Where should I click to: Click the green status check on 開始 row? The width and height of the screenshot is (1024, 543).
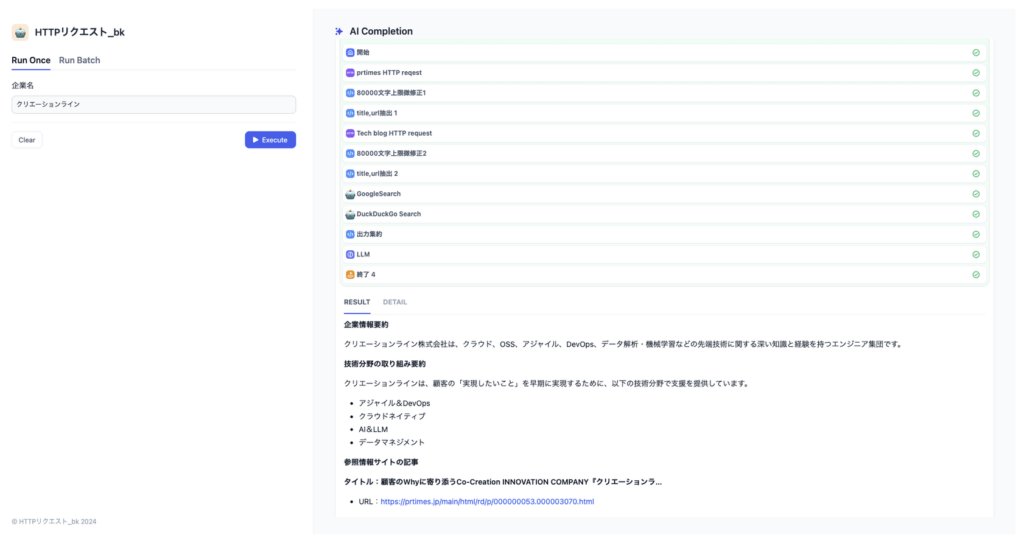click(x=976, y=52)
